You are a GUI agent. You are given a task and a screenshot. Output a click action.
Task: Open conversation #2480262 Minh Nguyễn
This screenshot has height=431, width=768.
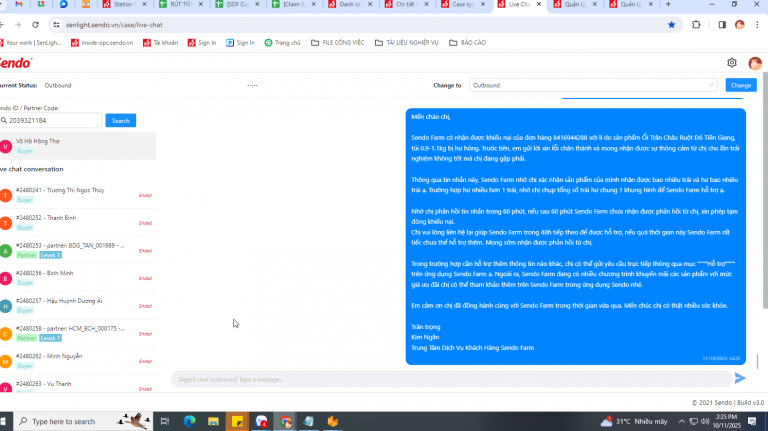(77, 361)
